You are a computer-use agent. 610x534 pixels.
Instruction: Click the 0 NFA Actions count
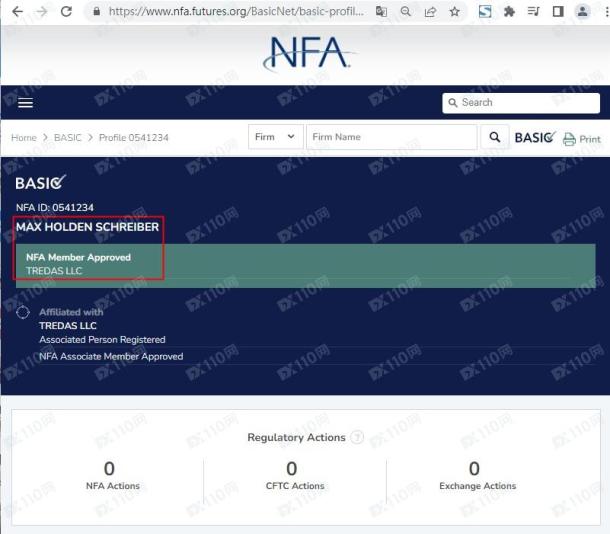(109, 468)
